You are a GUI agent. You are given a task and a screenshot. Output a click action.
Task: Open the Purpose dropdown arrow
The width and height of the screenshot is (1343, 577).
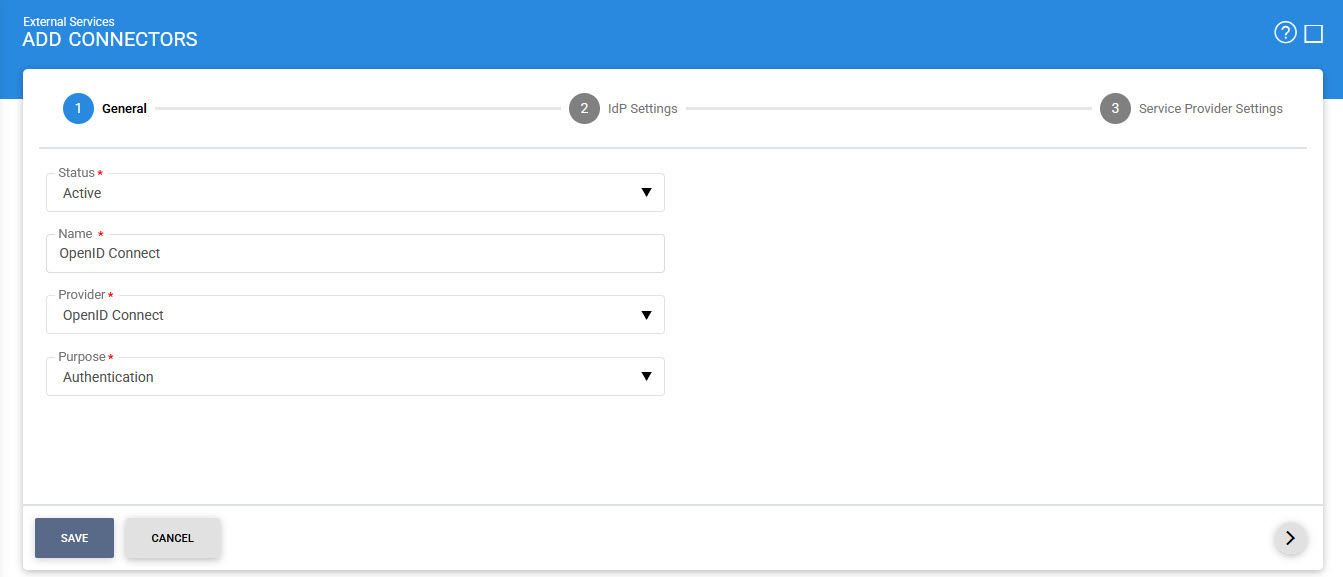click(x=646, y=377)
